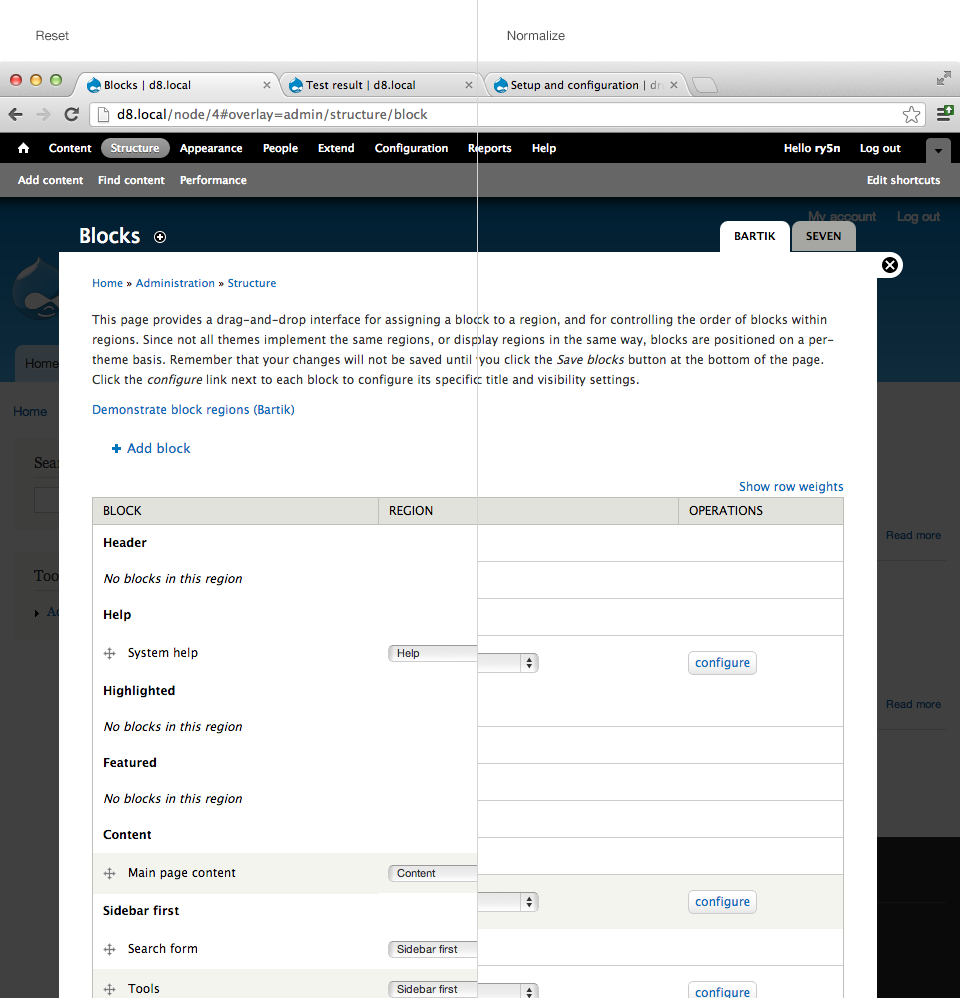Click Log out in the toolbar
This screenshot has width=960, height=998.
(880, 148)
